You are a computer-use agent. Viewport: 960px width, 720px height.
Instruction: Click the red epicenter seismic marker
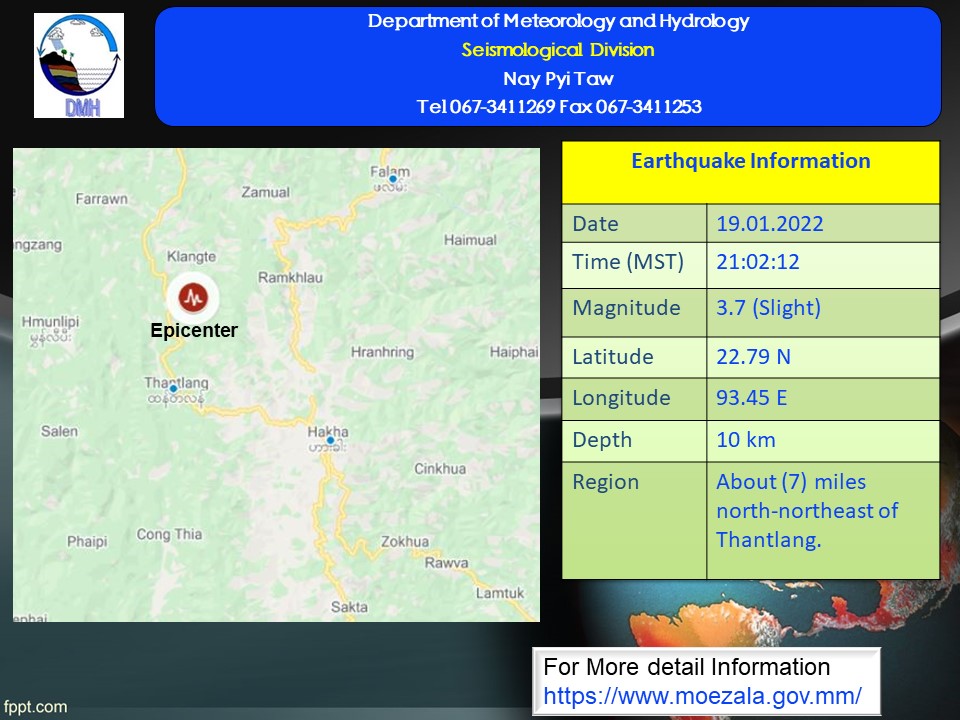point(193,298)
